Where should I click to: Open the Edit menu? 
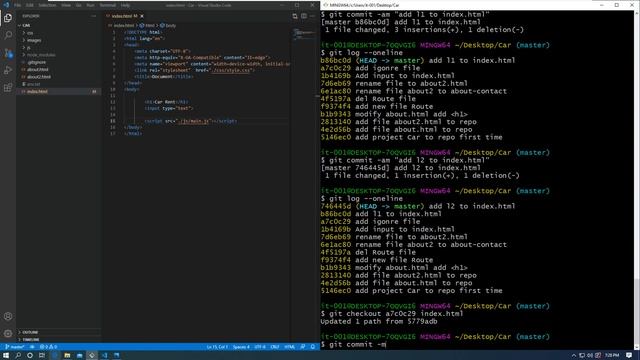(29, 5)
